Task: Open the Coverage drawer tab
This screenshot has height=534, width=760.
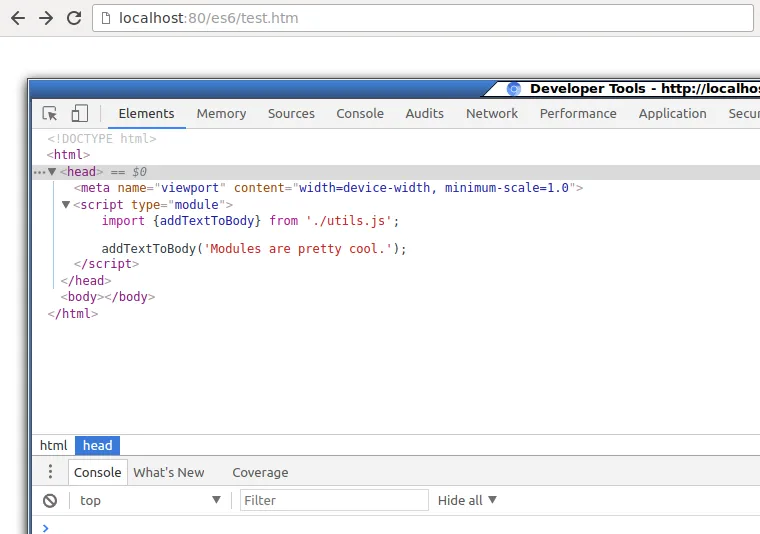Action: pyautogui.click(x=260, y=472)
